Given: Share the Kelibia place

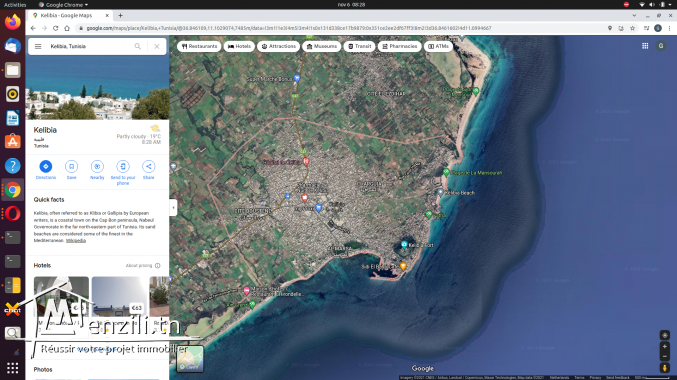Looking at the screenshot, I should [149, 170].
